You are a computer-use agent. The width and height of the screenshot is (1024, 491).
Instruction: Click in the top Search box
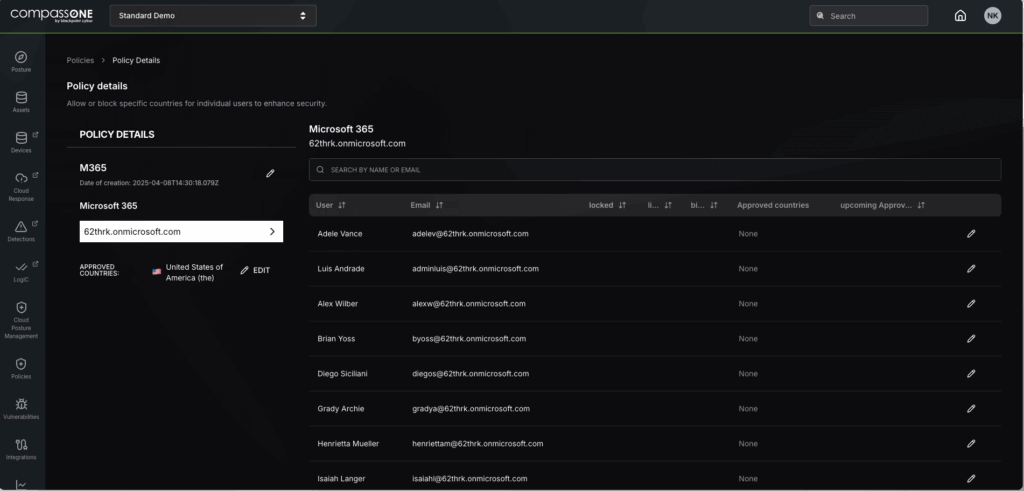869,16
